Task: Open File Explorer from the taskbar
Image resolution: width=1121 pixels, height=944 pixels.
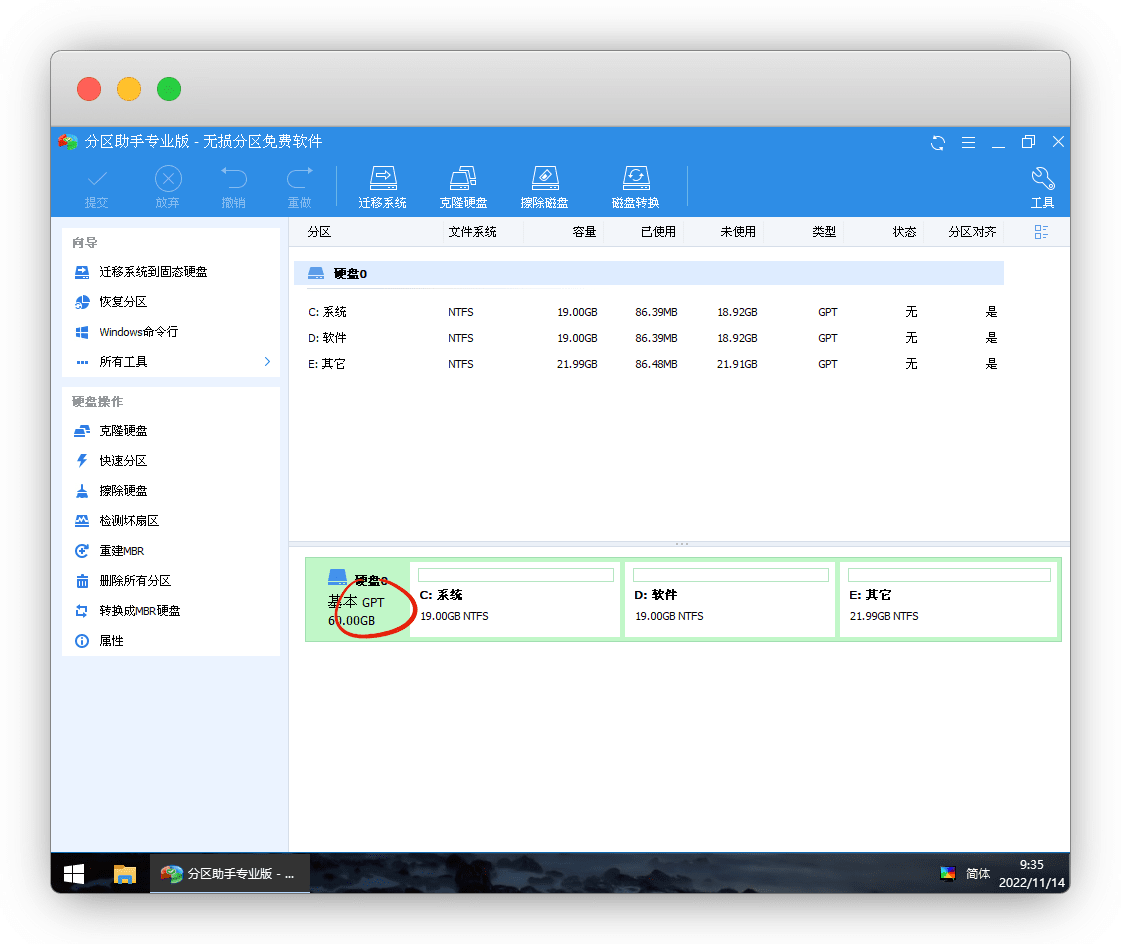Action: tap(124, 874)
